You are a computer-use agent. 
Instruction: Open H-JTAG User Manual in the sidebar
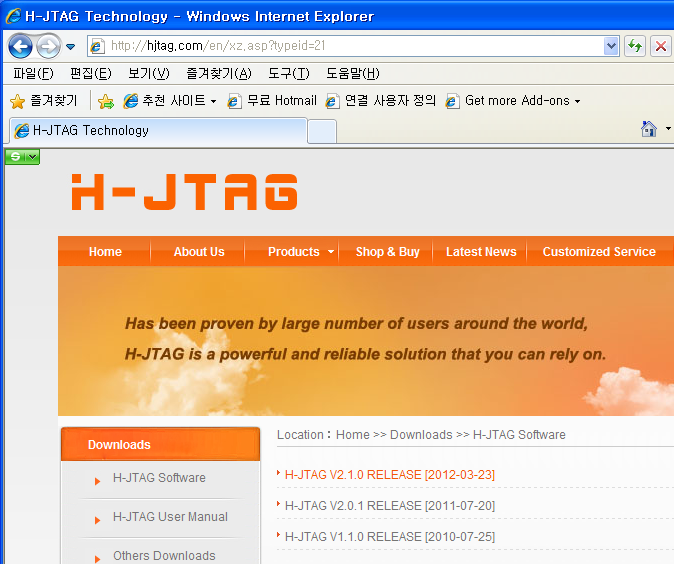[x=170, y=516]
